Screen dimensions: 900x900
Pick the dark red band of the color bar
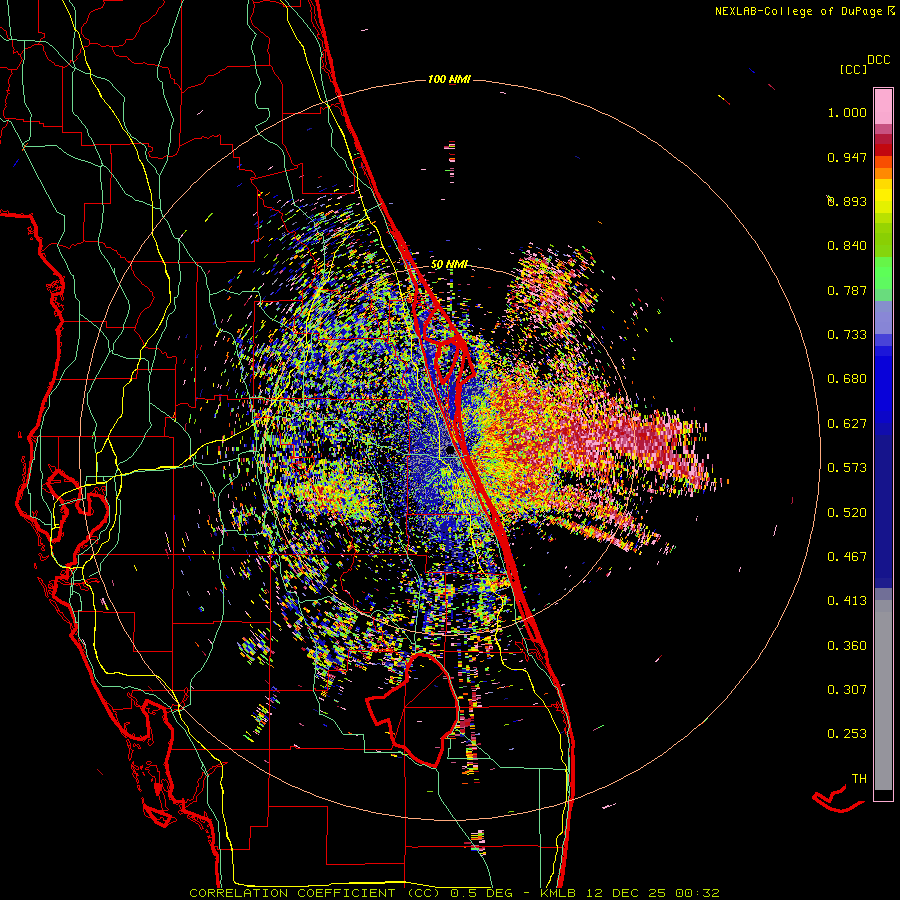pos(883,149)
